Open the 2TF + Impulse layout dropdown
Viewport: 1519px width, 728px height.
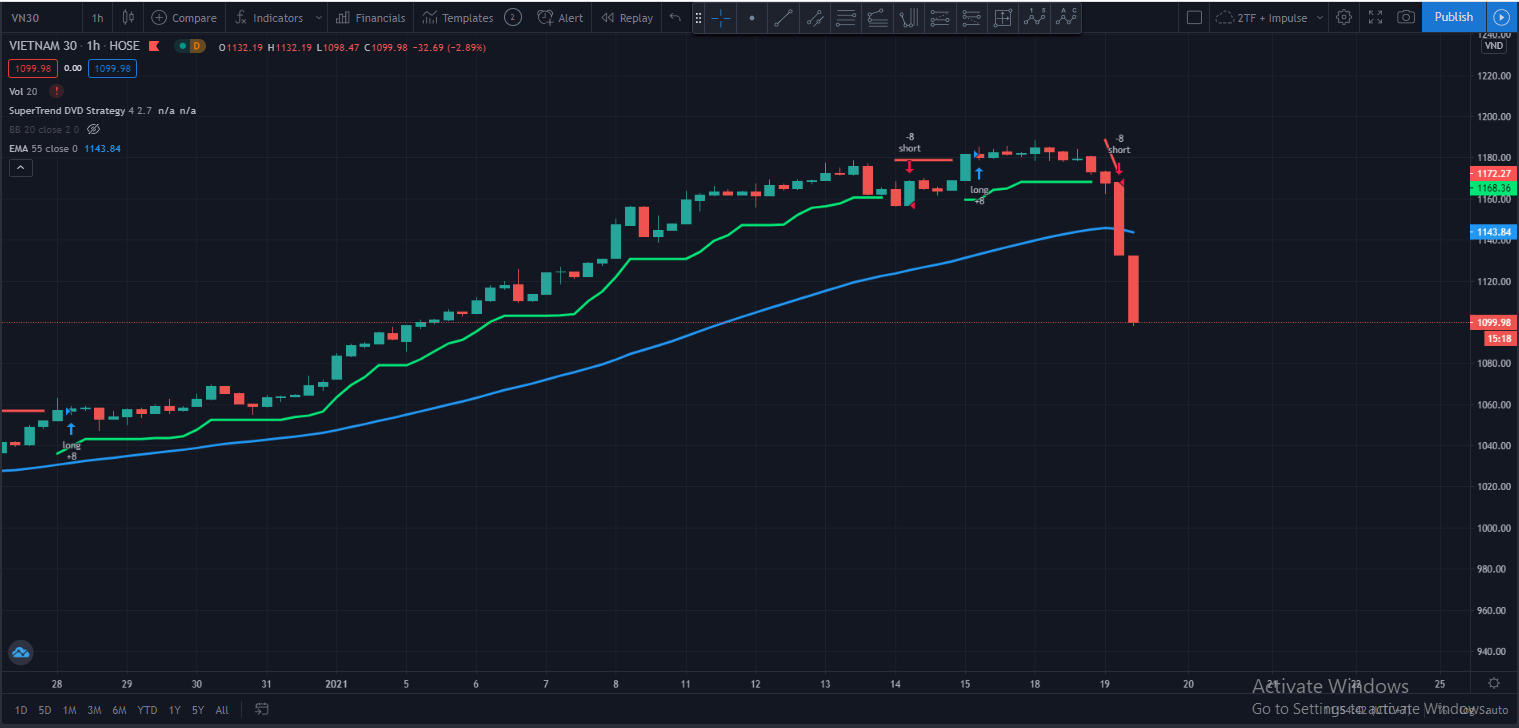click(1270, 17)
